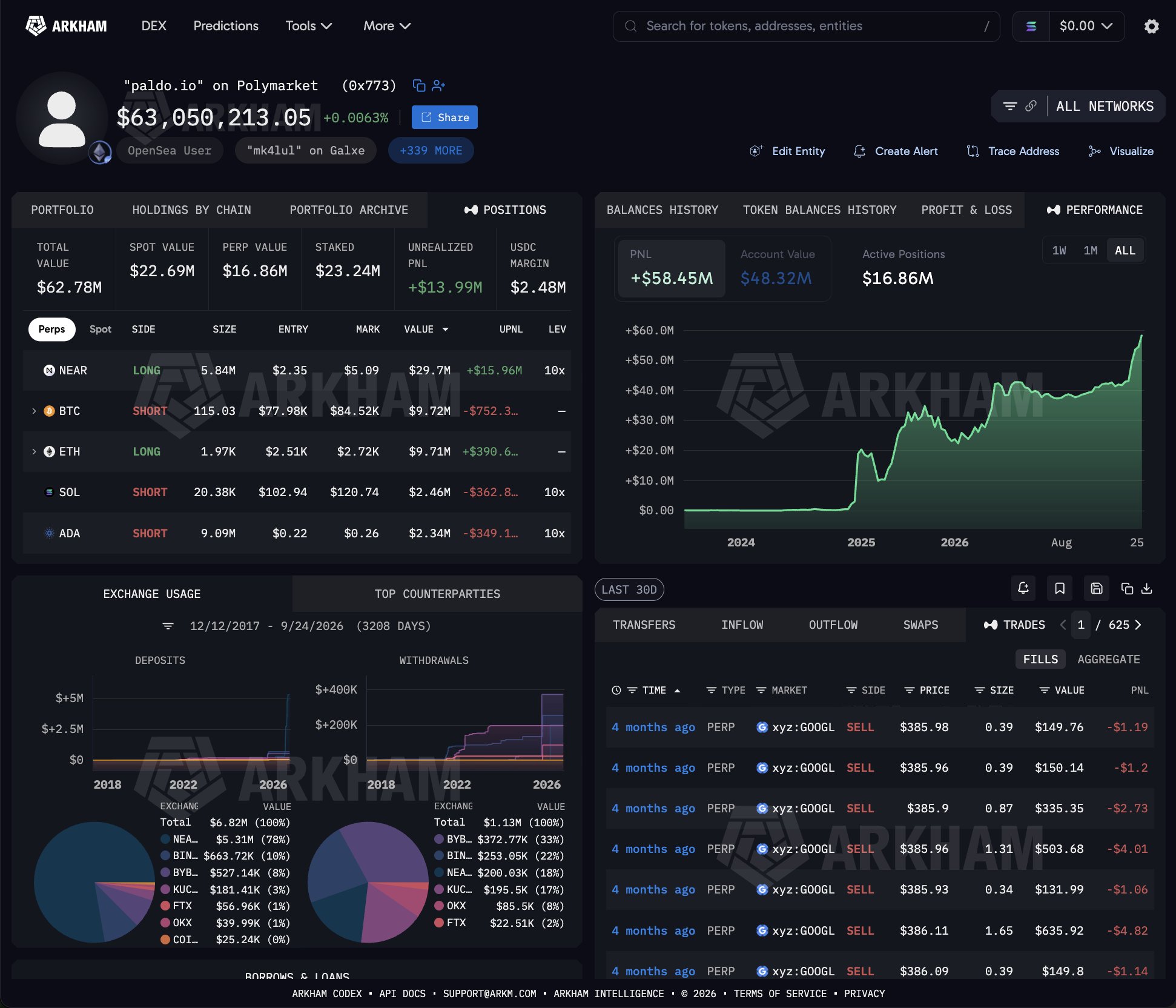
Task: Click the SOL token icon
Action: coord(49,492)
